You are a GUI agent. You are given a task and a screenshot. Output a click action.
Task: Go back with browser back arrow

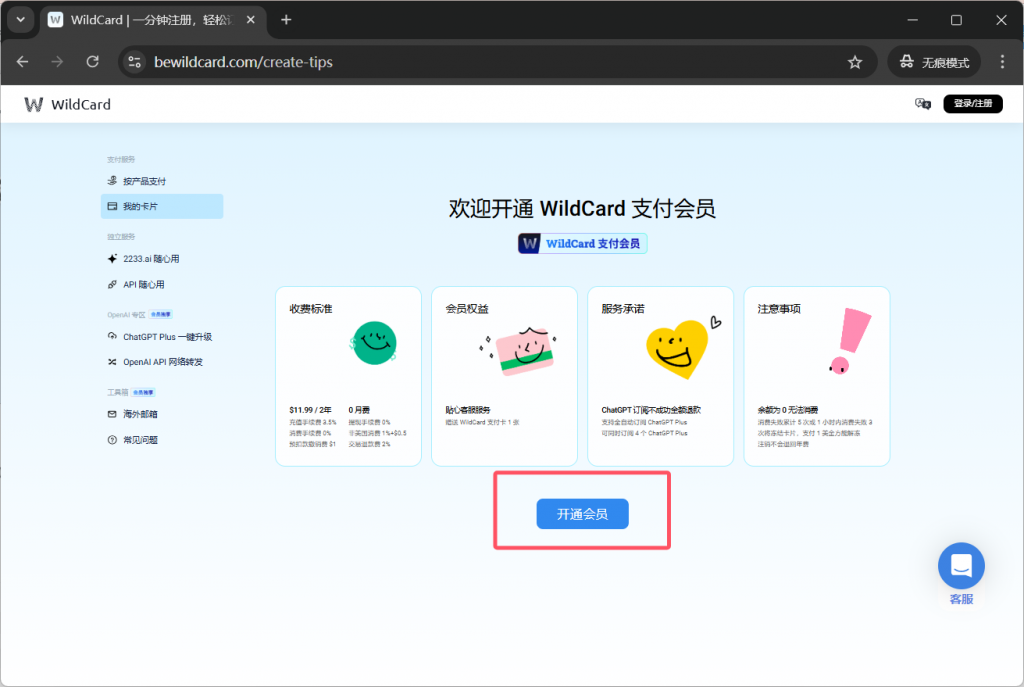click(x=22, y=62)
